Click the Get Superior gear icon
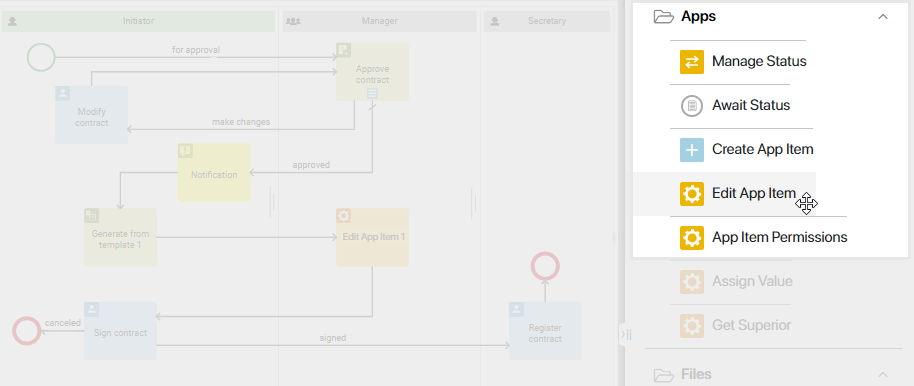 692,326
